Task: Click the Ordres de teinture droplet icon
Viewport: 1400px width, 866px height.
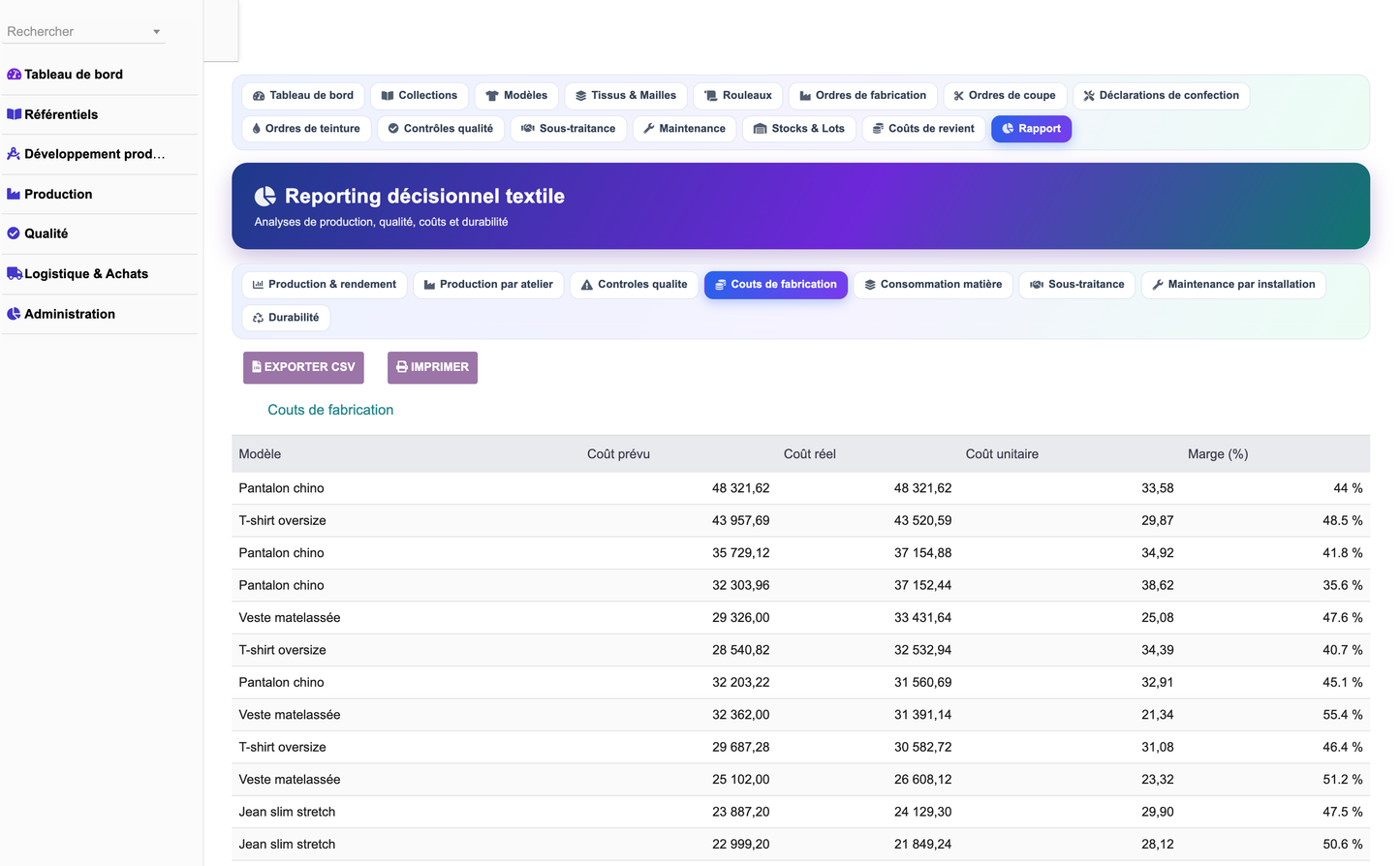Action: coord(257,129)
